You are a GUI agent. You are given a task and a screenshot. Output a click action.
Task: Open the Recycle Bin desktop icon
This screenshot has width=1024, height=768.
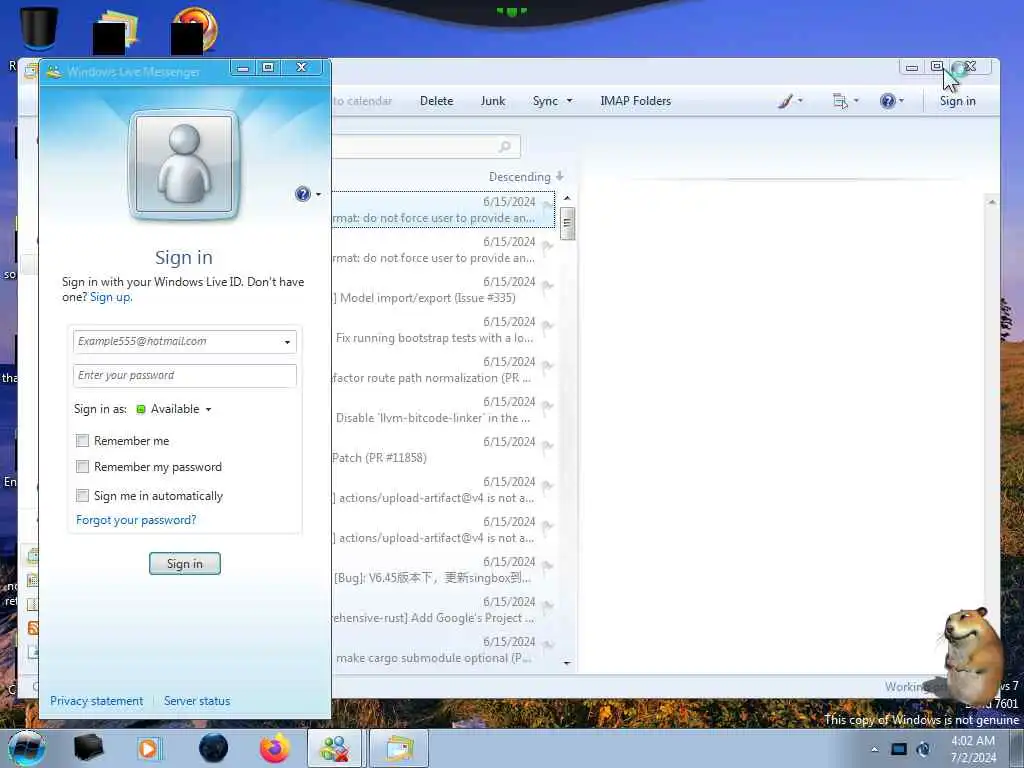(39, 28)
